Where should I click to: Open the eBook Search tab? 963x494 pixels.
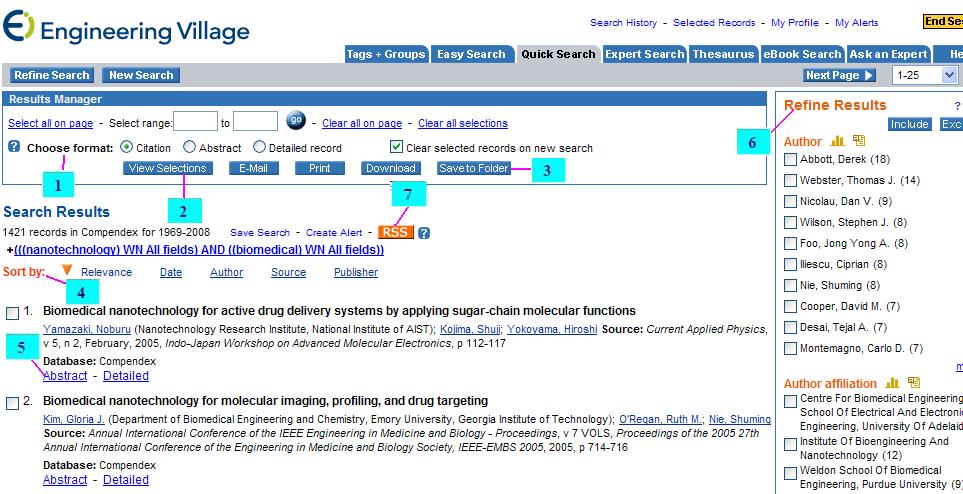(803, 54)
